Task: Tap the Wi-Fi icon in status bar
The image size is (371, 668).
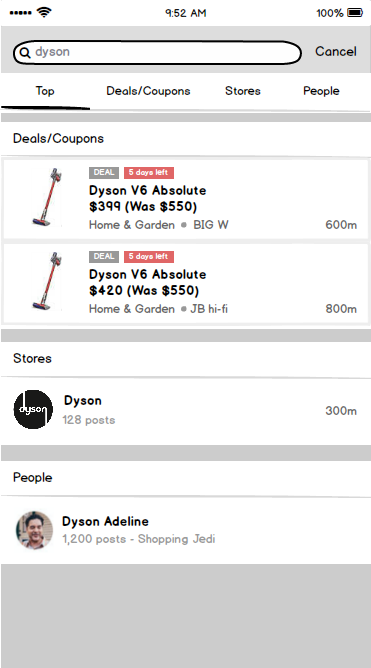Action: (x=43, y=12)
